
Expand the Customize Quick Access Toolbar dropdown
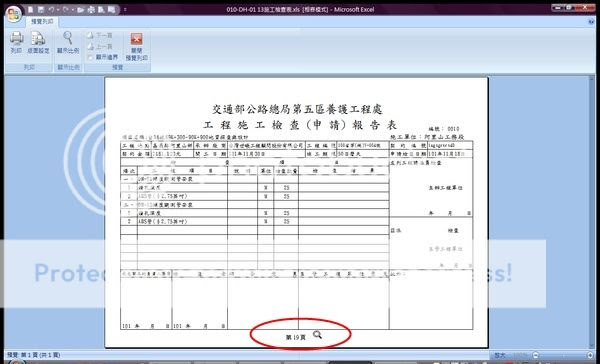click(125, 9)
